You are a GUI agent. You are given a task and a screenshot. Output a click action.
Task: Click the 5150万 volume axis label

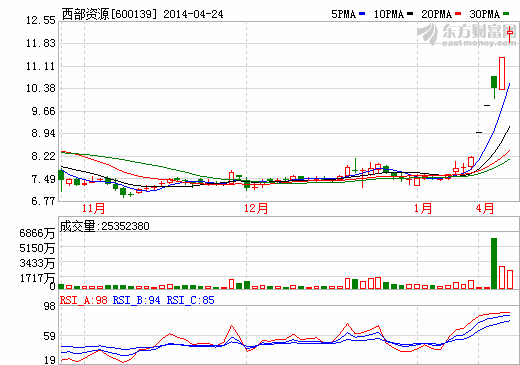point(37,248)
